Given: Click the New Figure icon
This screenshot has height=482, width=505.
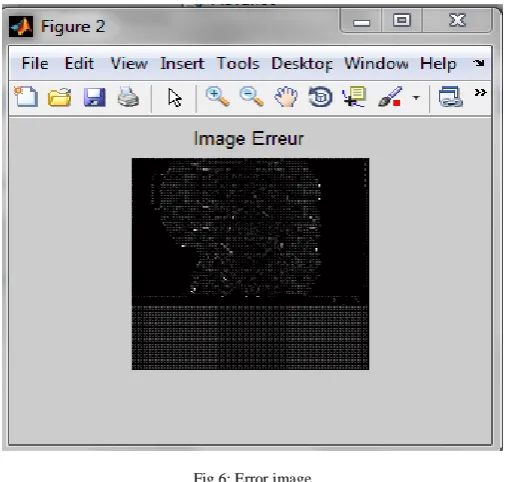Looking at the screenshot, I should [x=26, y=97].
